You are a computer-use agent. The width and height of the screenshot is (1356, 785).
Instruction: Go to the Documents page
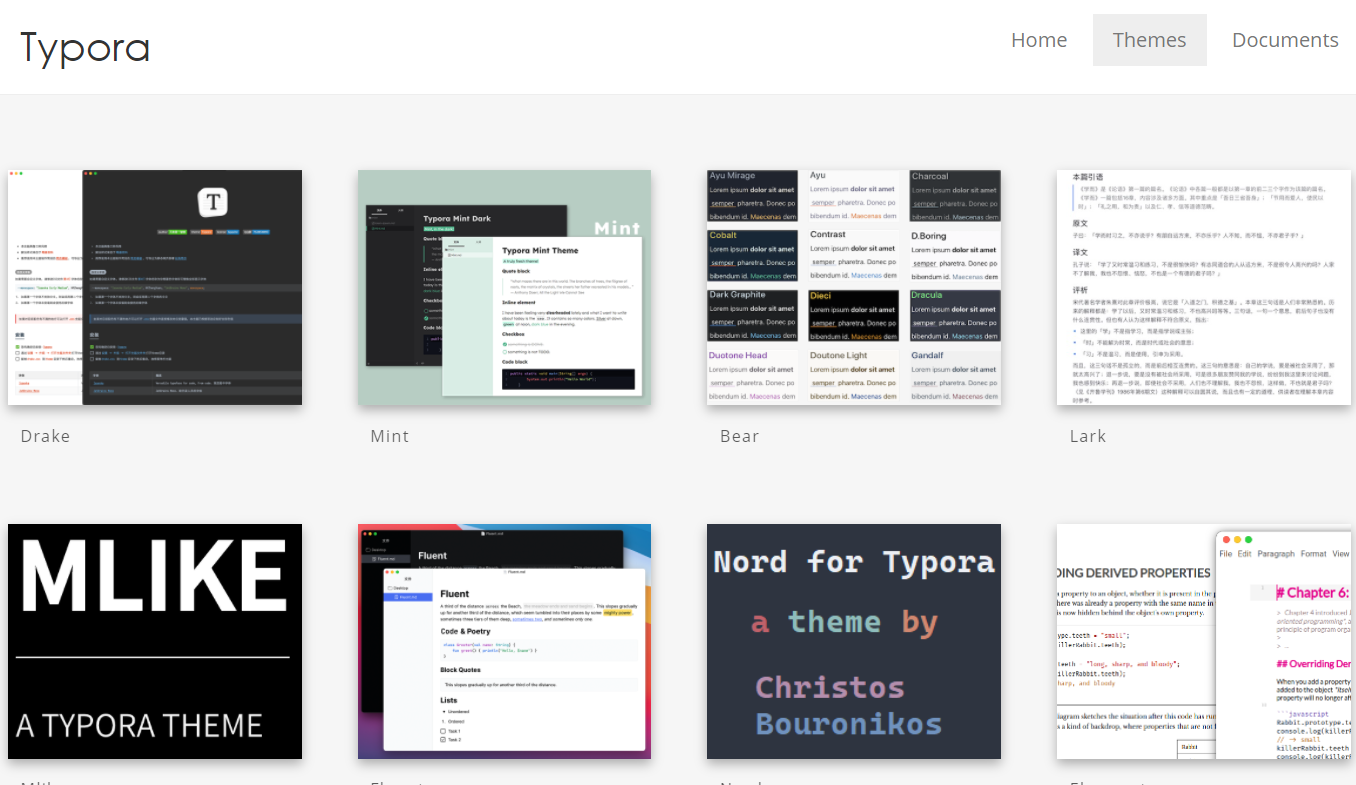(x=1285, y=40)
